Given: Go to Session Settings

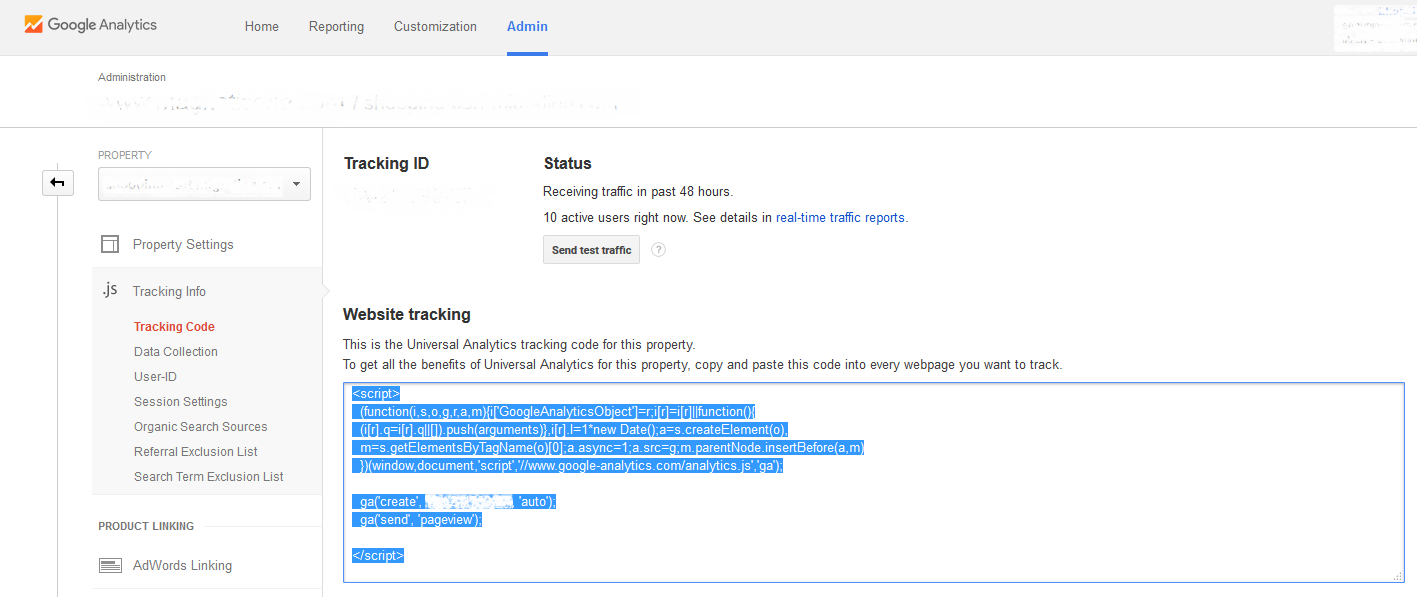Looking at the screenshot, I should (x=181, y=402).
